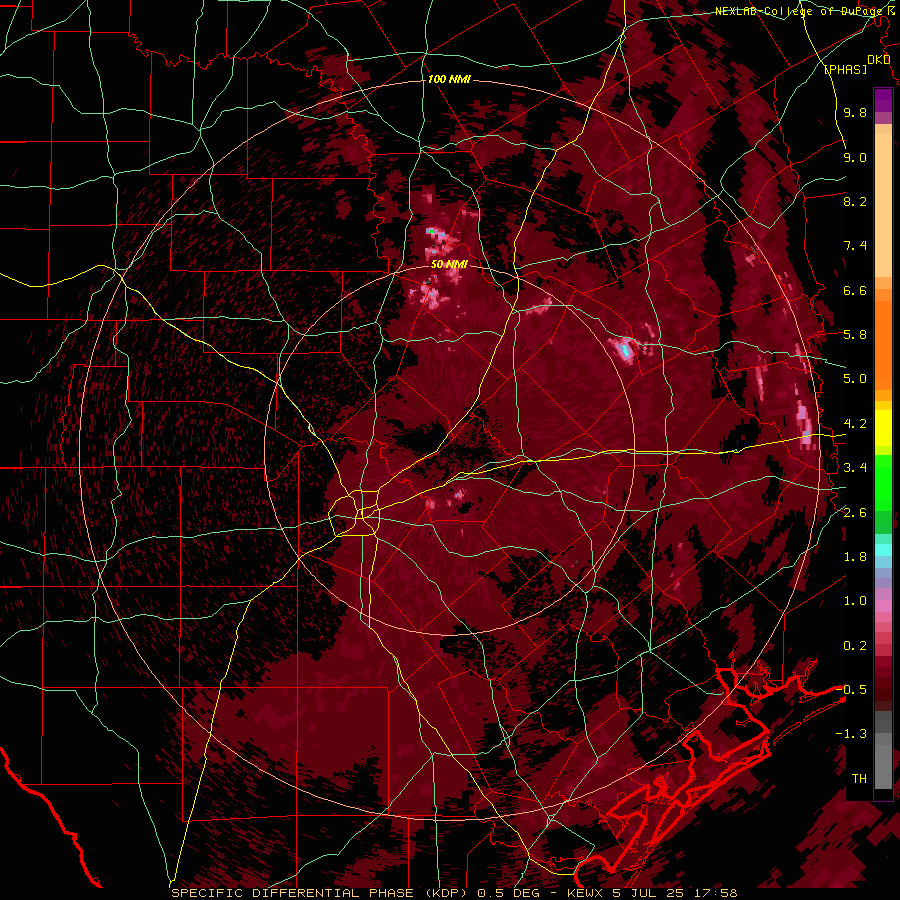Viewport: 900px width, 900px height.
Task: Click the TH label on the scale
Action: [x=859, y=779]
